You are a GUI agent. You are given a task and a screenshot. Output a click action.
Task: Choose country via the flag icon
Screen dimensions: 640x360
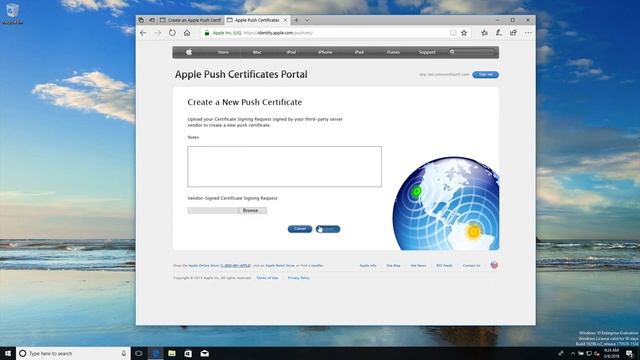click(x=494, y=265)
